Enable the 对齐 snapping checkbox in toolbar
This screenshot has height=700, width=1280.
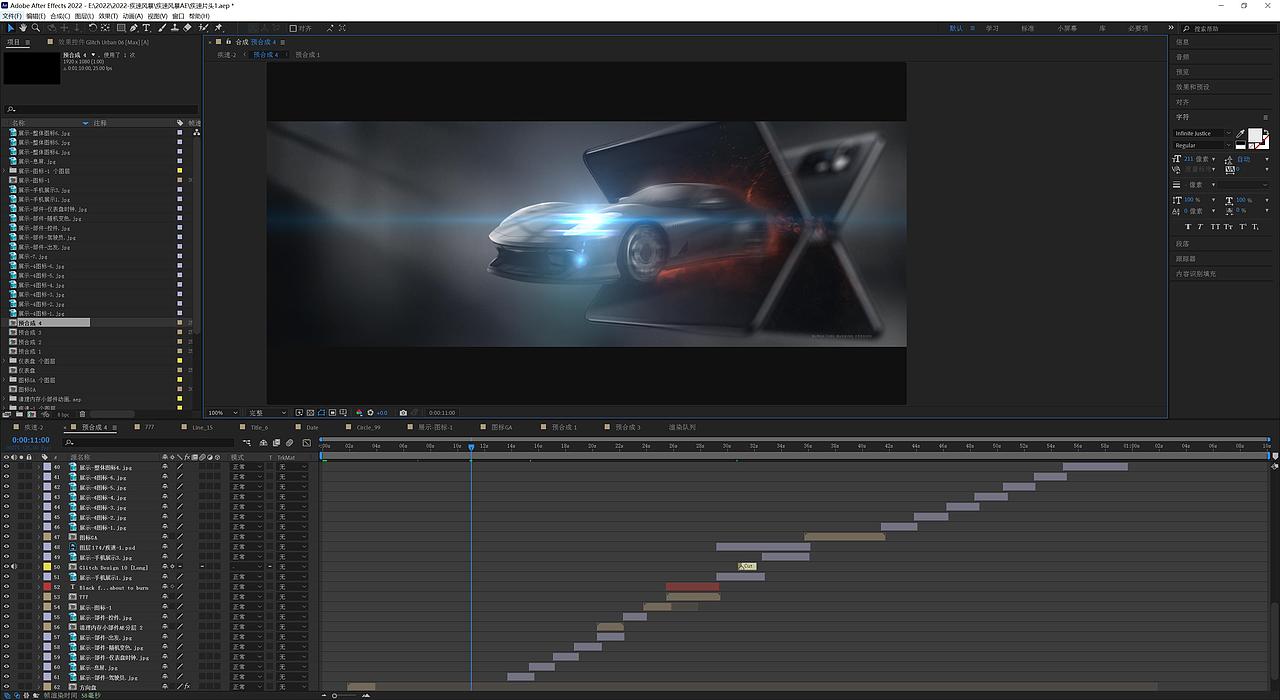(x=293, y=28)
